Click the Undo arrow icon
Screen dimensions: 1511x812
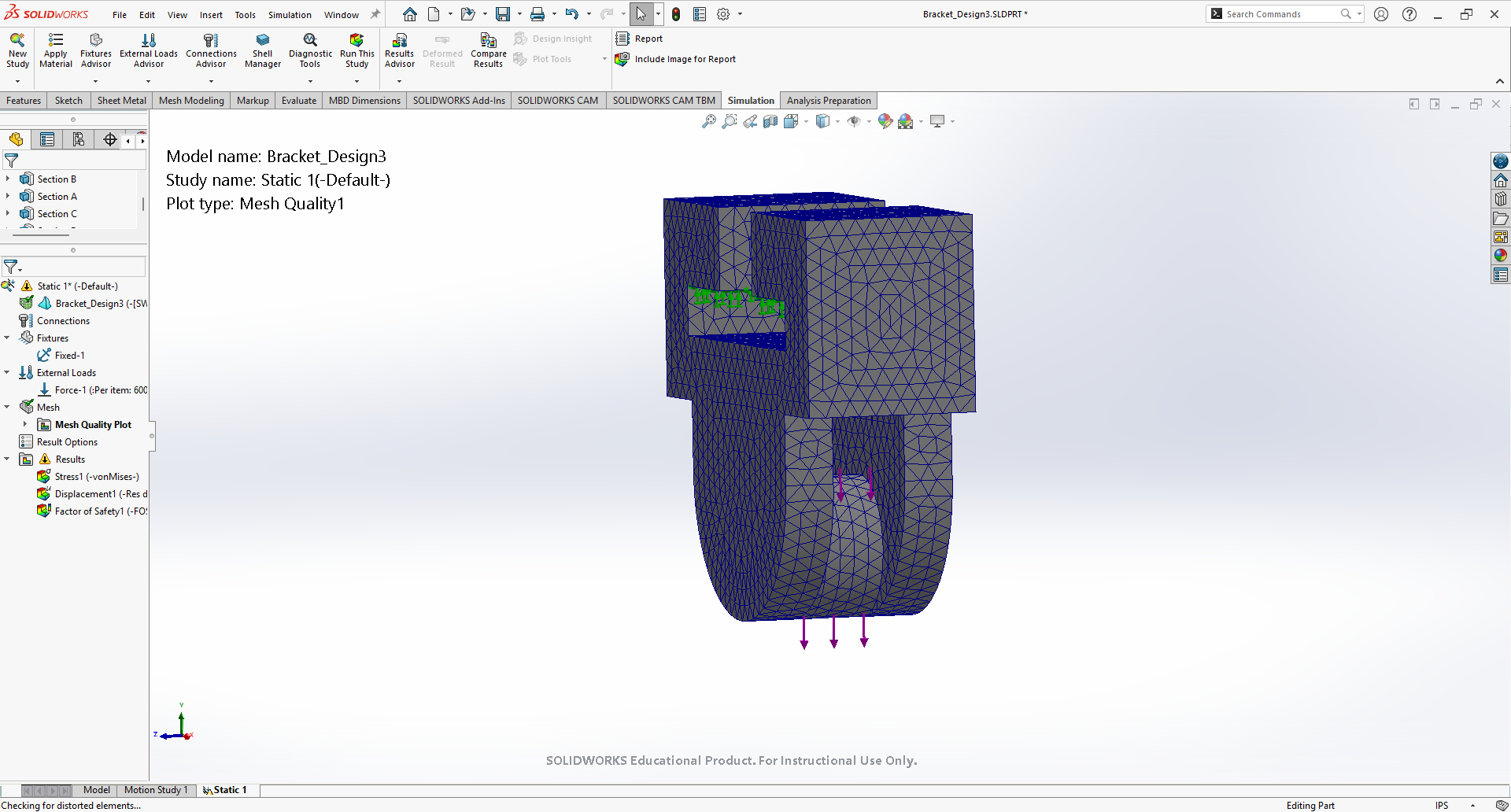572,14
